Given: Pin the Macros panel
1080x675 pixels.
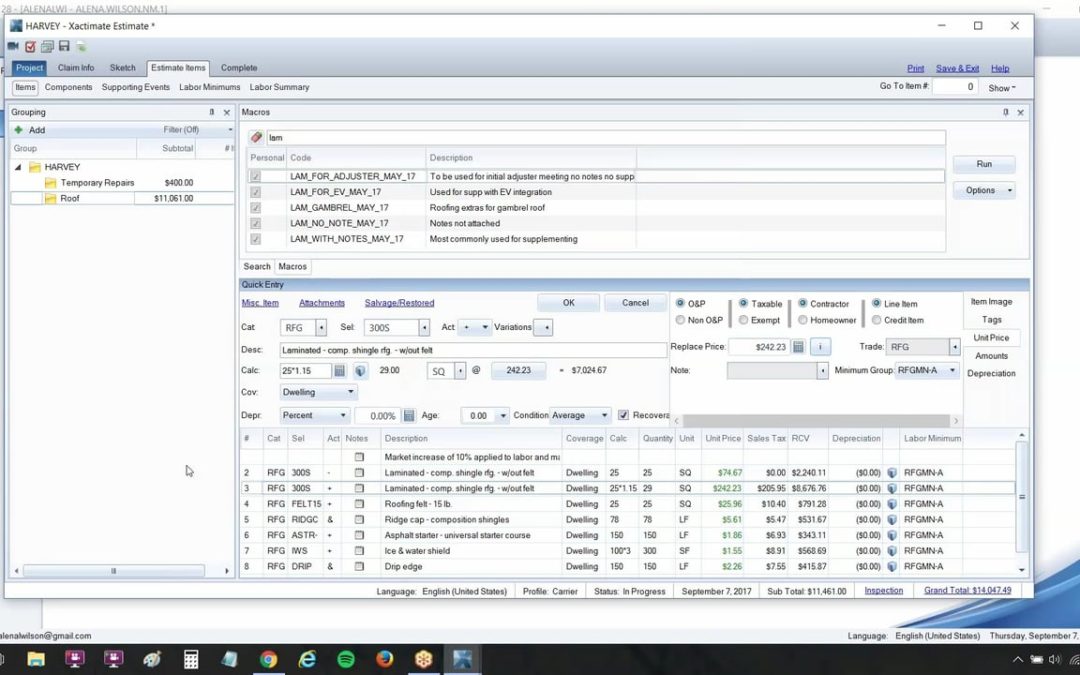Looking at the screenshot, I should [x=1006, y=112].
